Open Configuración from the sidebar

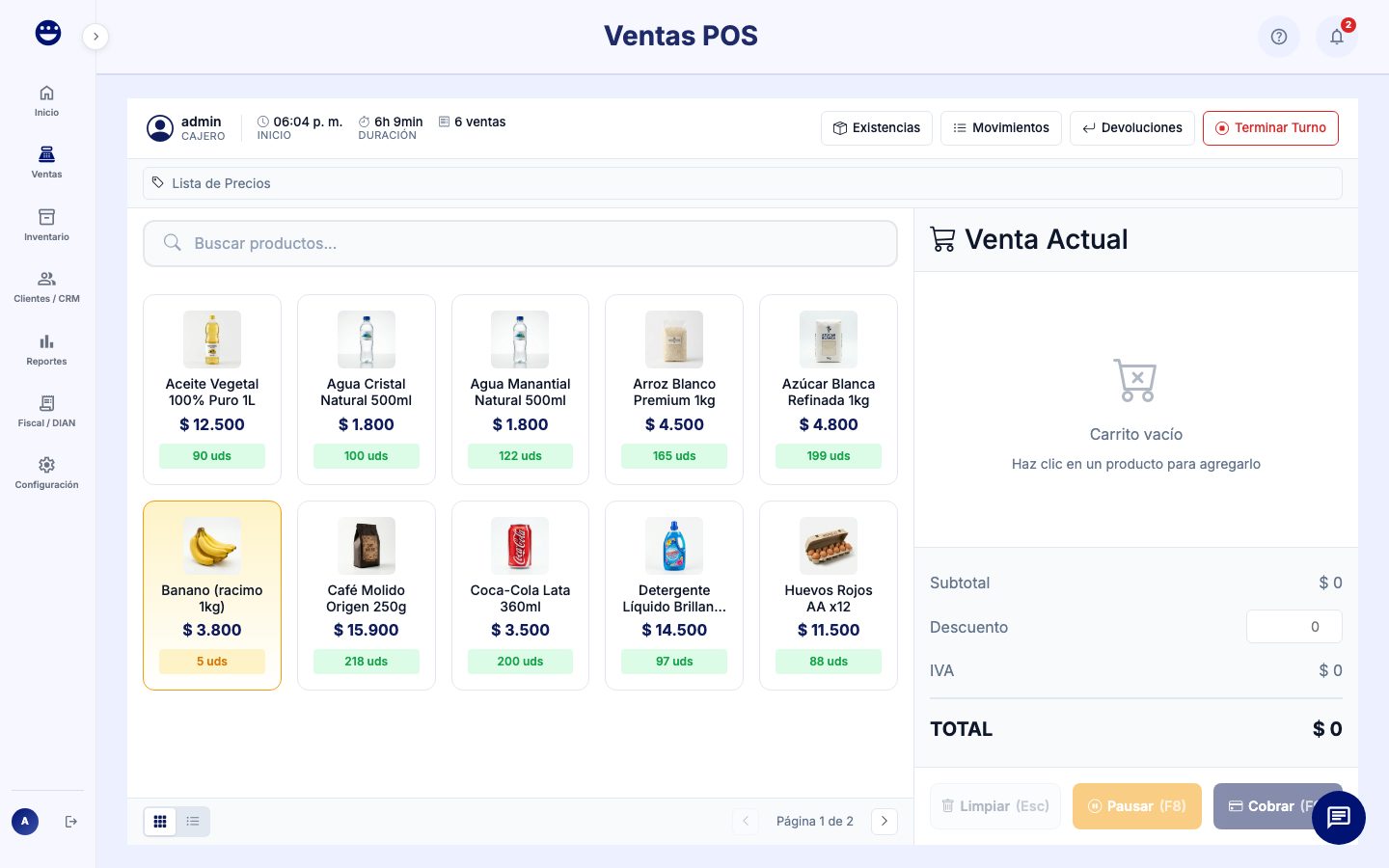click(x=46, y=473)
